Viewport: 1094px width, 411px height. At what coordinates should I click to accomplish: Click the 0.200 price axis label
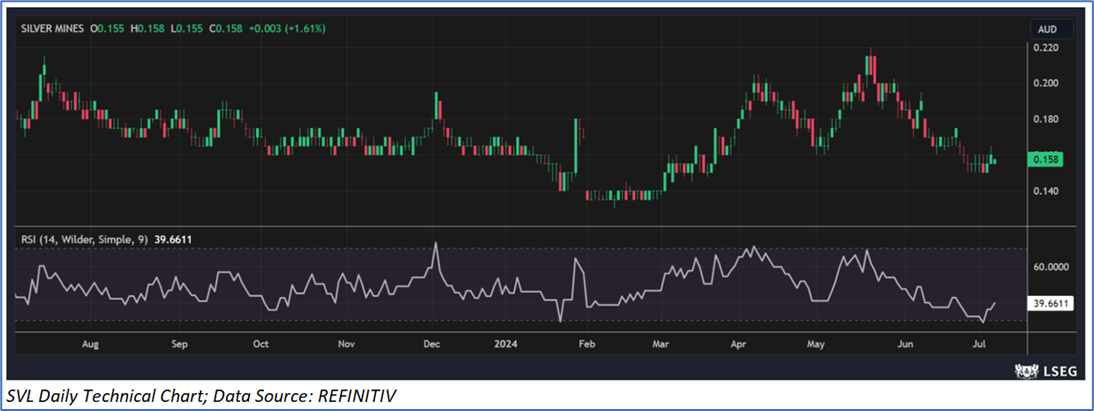pyautogui.click(x=1045, y=83)
